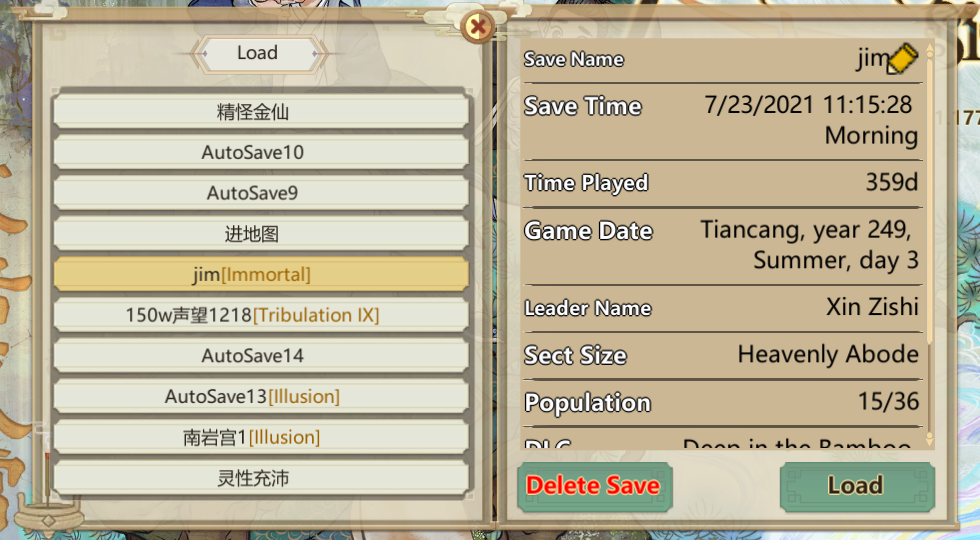Click the green Load button
The width and height of the screenshot is (980, 540).
857,486
